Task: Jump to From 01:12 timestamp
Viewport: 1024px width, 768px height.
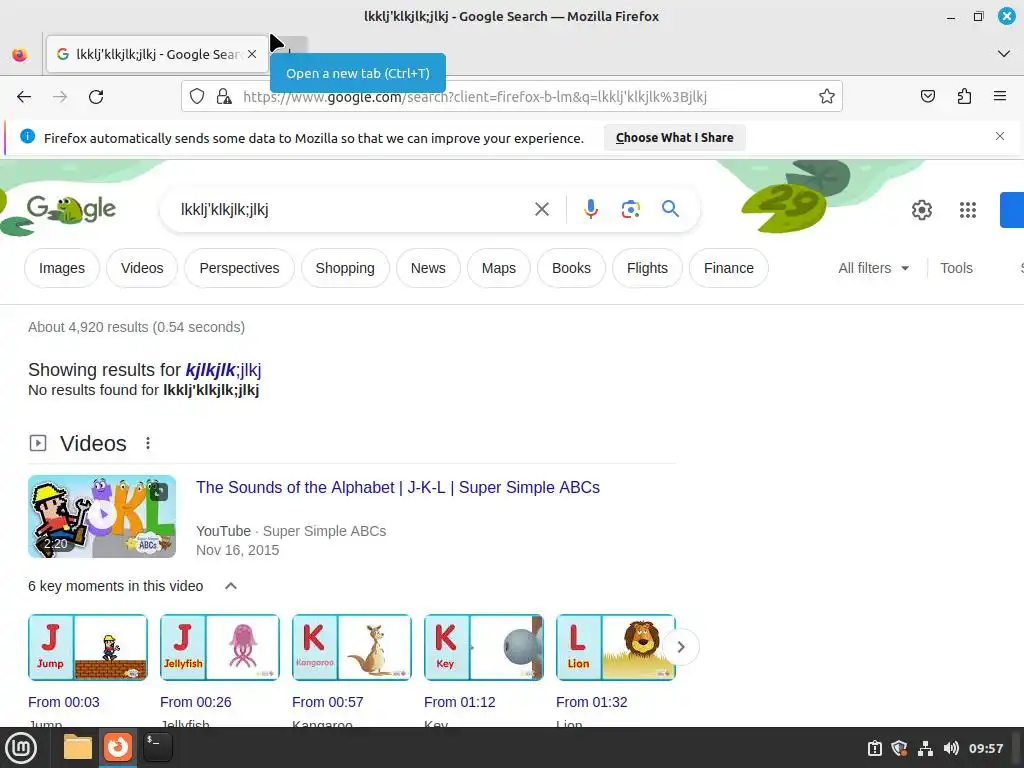Action: click(460, 702)
